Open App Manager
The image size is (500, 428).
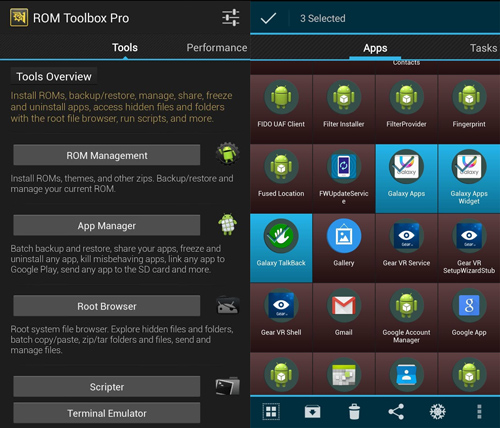coord(107,225)
